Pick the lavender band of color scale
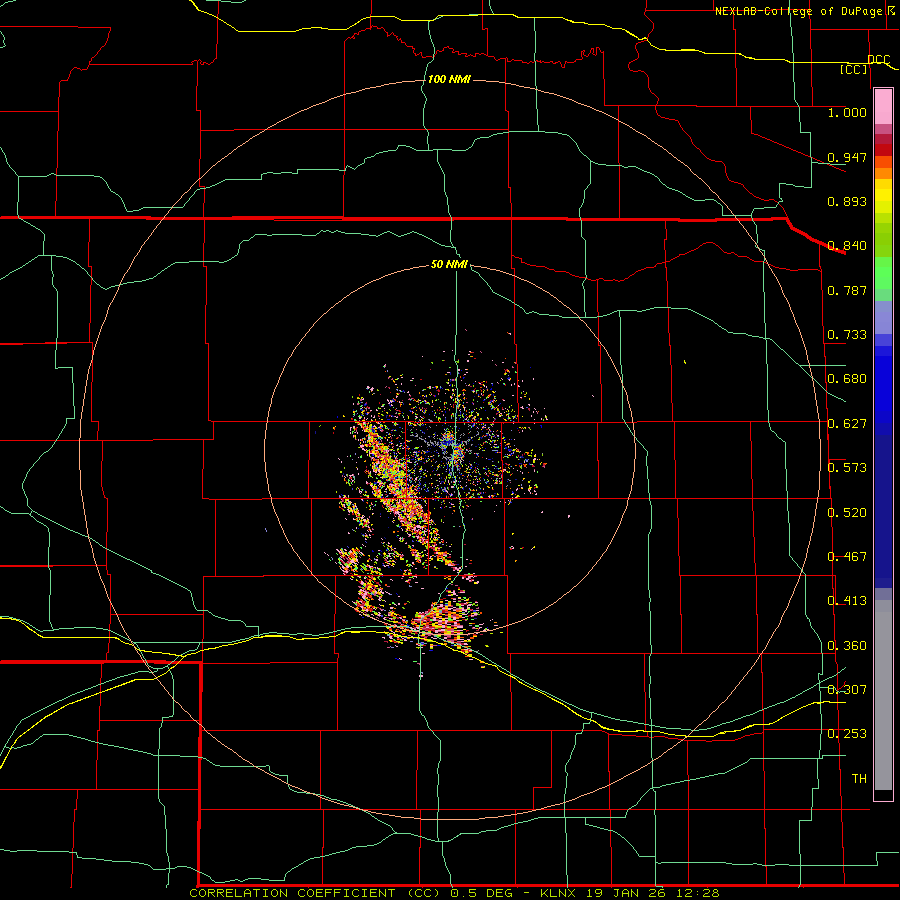900x900 pixels. (883, 317)
